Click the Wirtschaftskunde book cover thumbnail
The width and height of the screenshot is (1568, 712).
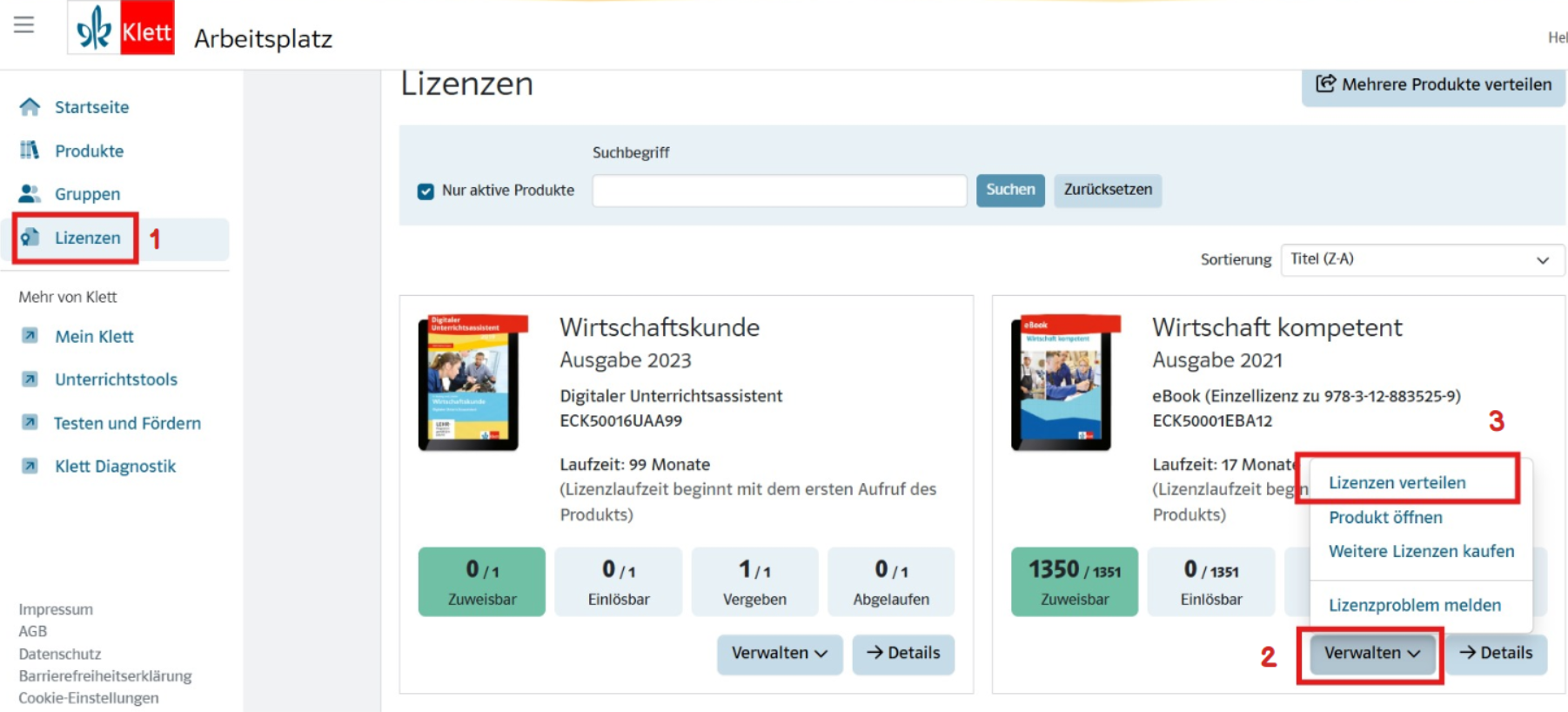click(472, 382)
